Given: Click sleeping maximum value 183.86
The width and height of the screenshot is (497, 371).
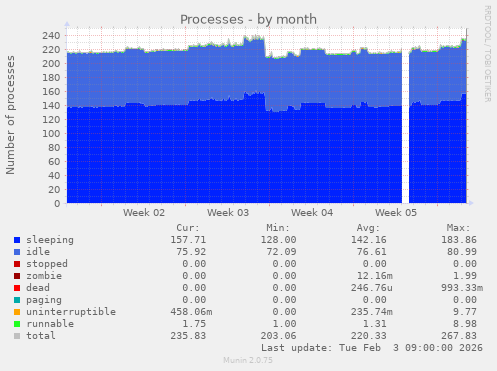Looking at the screenshot, I should pos(459,240).
